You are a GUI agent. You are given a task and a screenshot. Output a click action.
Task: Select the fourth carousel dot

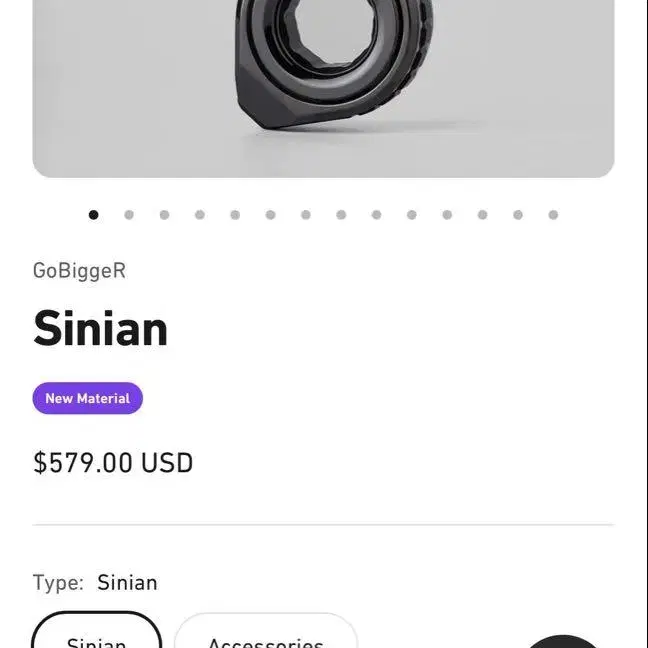pyautogui.click(x=200, y=215)
